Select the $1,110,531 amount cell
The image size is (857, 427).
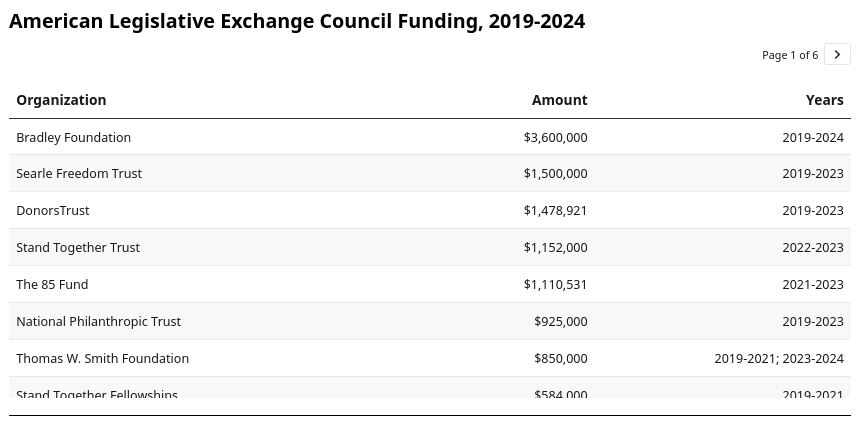pos(555,284)
